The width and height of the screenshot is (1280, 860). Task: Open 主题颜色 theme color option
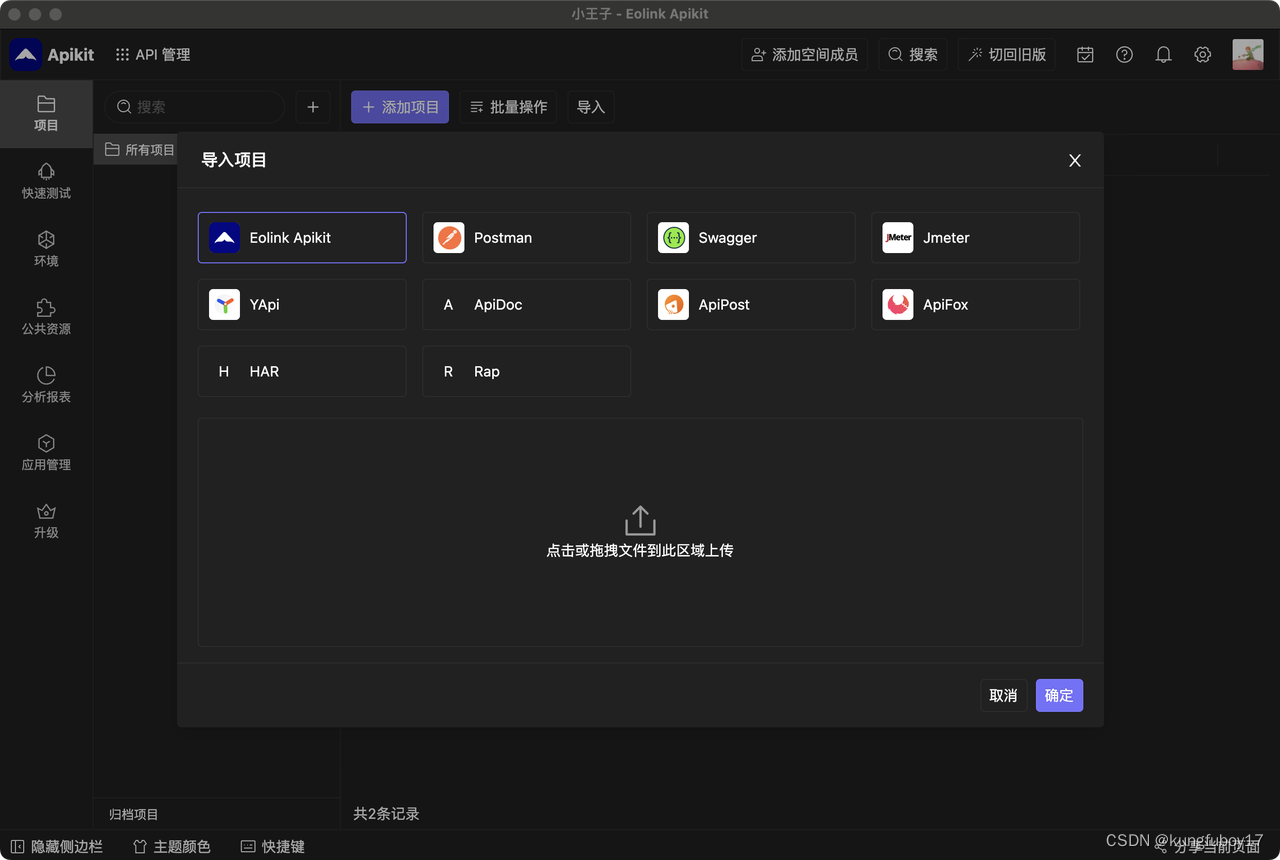click(x=172, y=846)
